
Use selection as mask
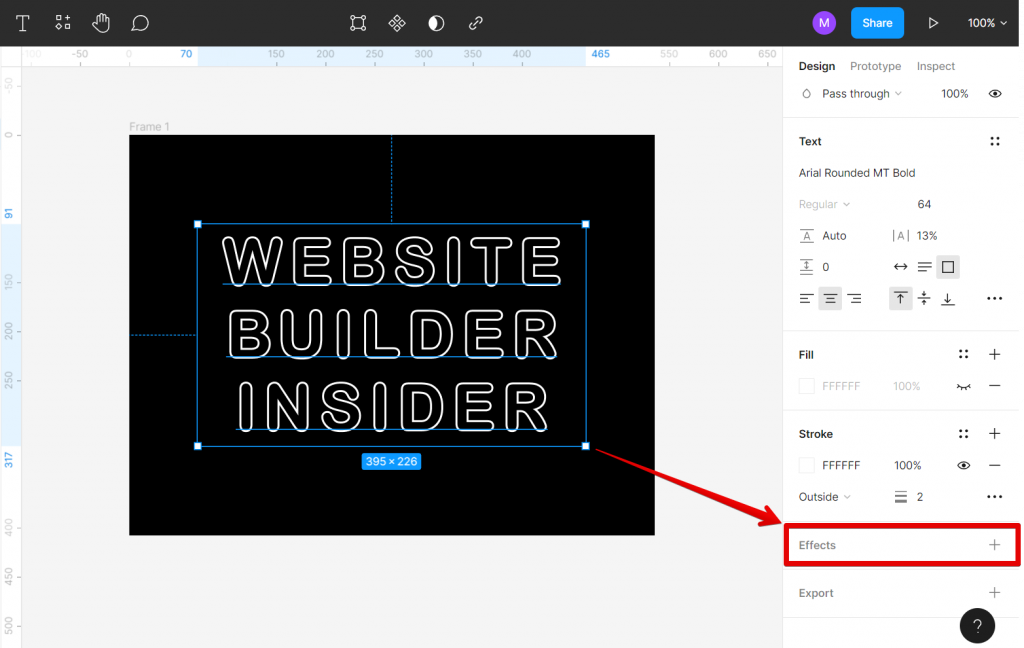435,22
